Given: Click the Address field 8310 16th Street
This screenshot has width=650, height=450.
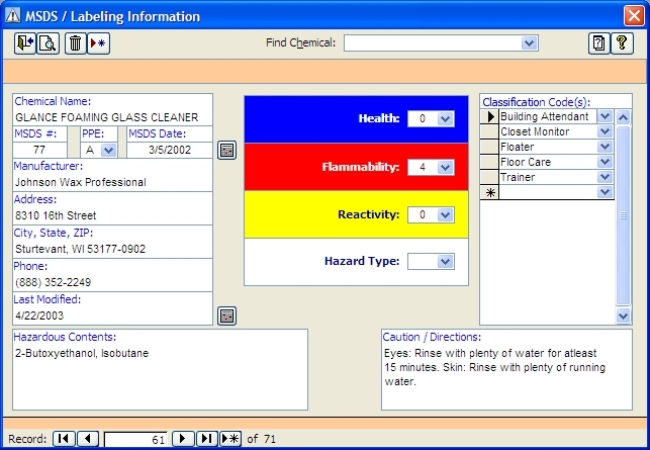Looking at the screenshot, I should 113,215.
